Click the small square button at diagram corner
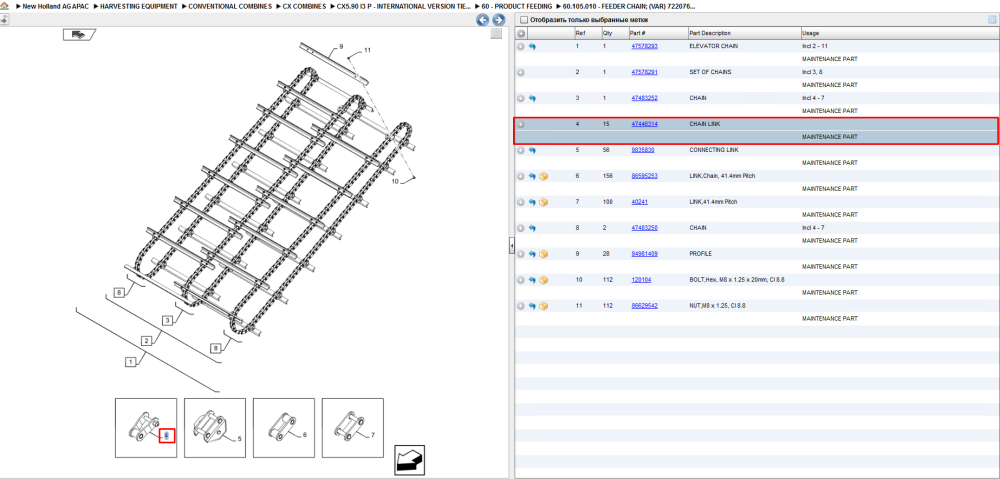 (x=496, y=34)
